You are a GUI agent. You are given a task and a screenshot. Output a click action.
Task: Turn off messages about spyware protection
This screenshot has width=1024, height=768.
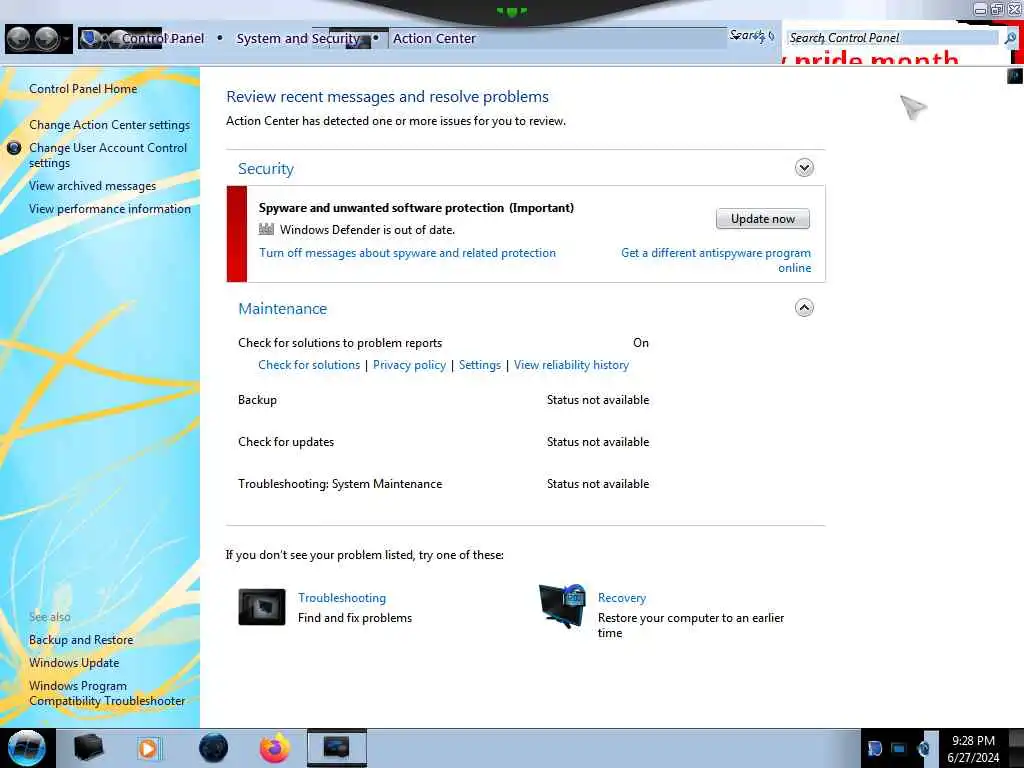tap(407, 253)
